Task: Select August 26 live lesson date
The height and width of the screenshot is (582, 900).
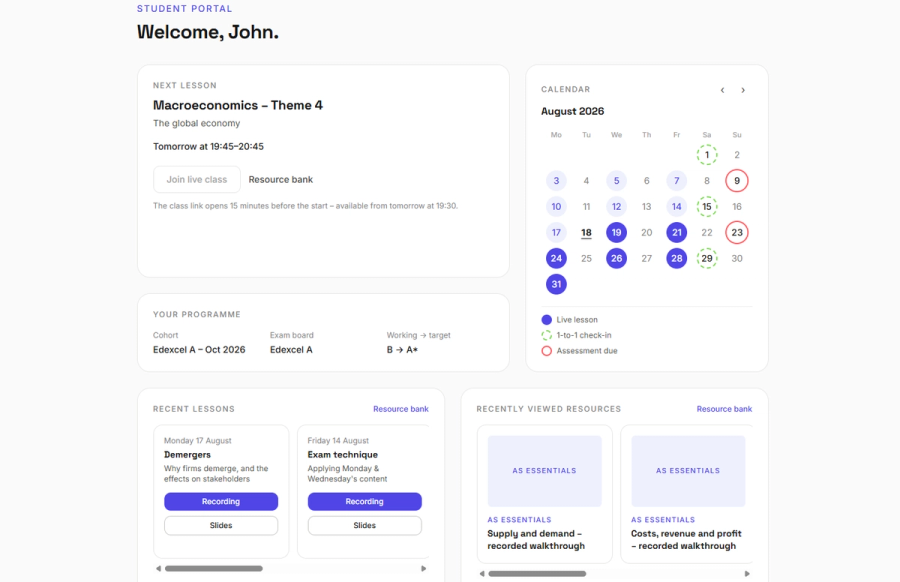Action: pos(616,258)
